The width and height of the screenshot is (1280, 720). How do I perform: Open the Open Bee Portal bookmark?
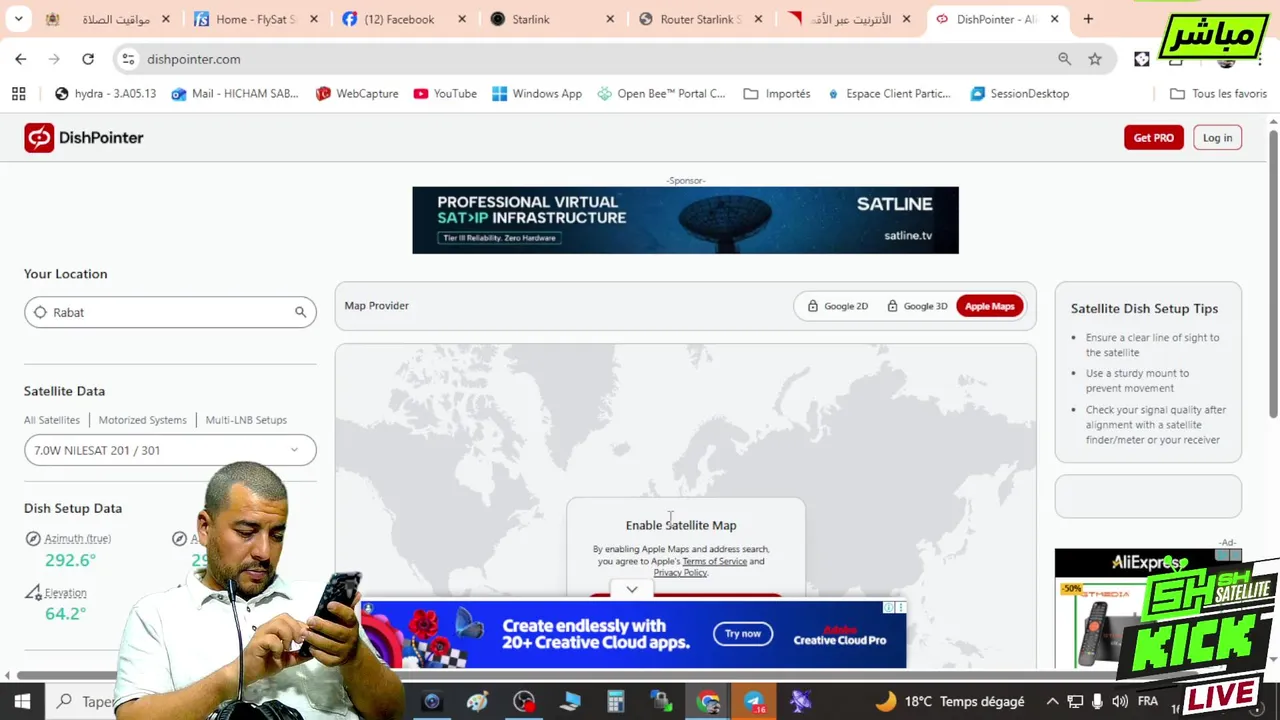click(x=661, y=93)
